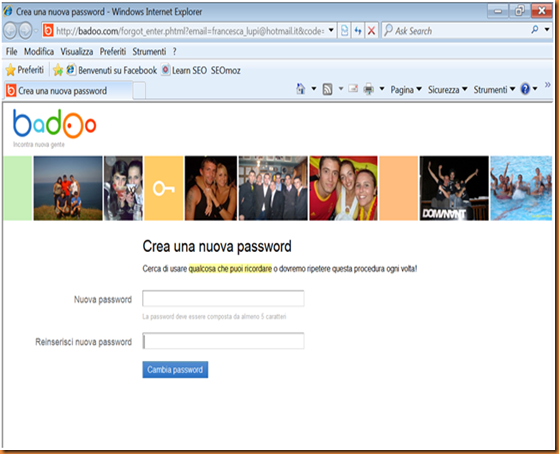
Task: Open the feeds dropdown arrow
Action: (x=341, y=88)
